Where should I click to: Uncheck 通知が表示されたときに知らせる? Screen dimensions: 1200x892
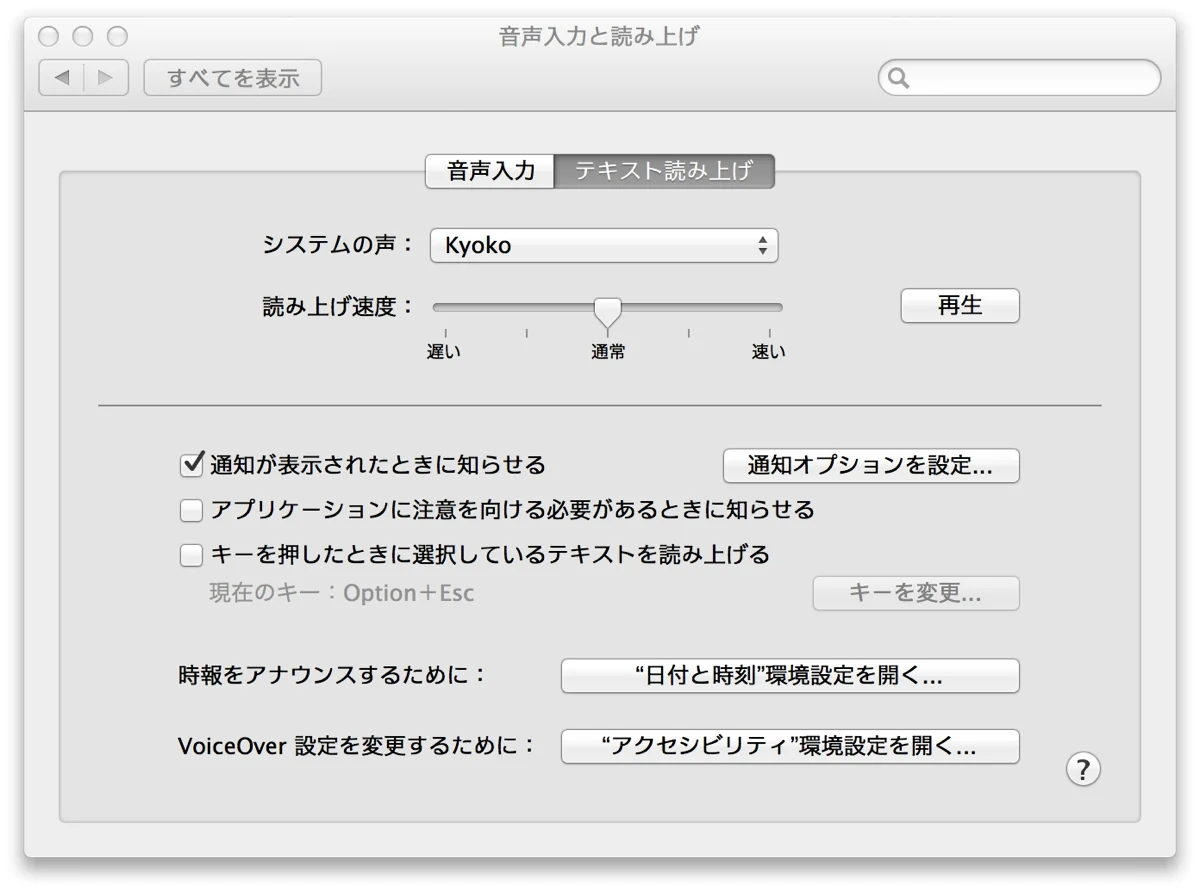192,465
